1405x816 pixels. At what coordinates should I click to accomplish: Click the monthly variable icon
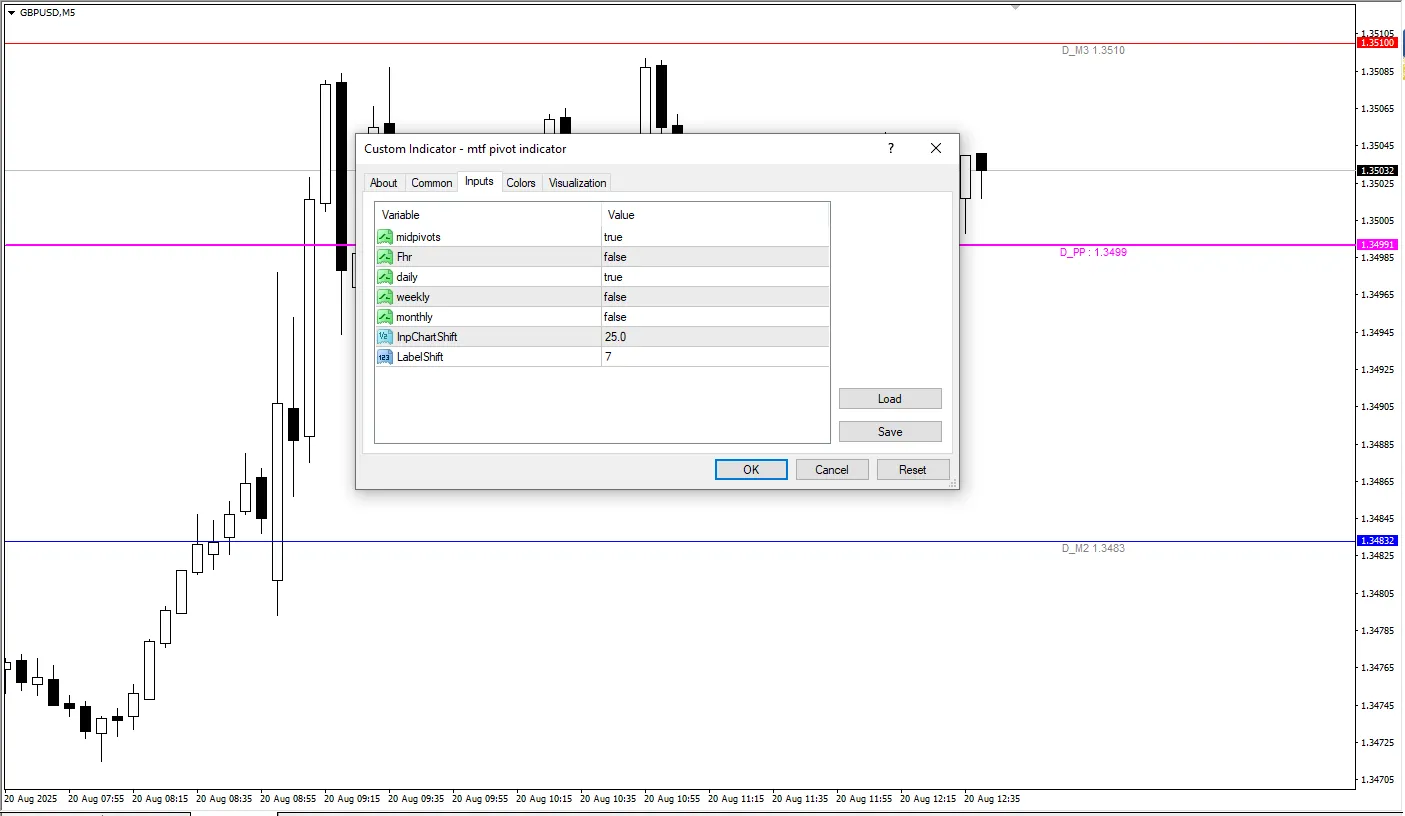[x=385, y=317]
